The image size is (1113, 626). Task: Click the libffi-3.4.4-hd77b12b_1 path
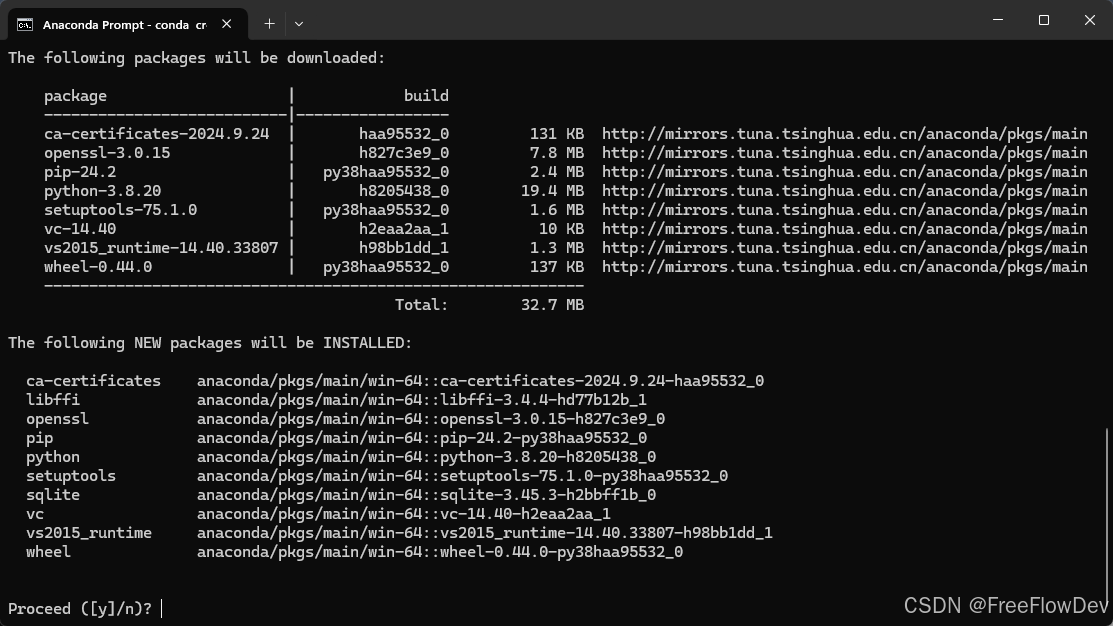pos(422,400)
